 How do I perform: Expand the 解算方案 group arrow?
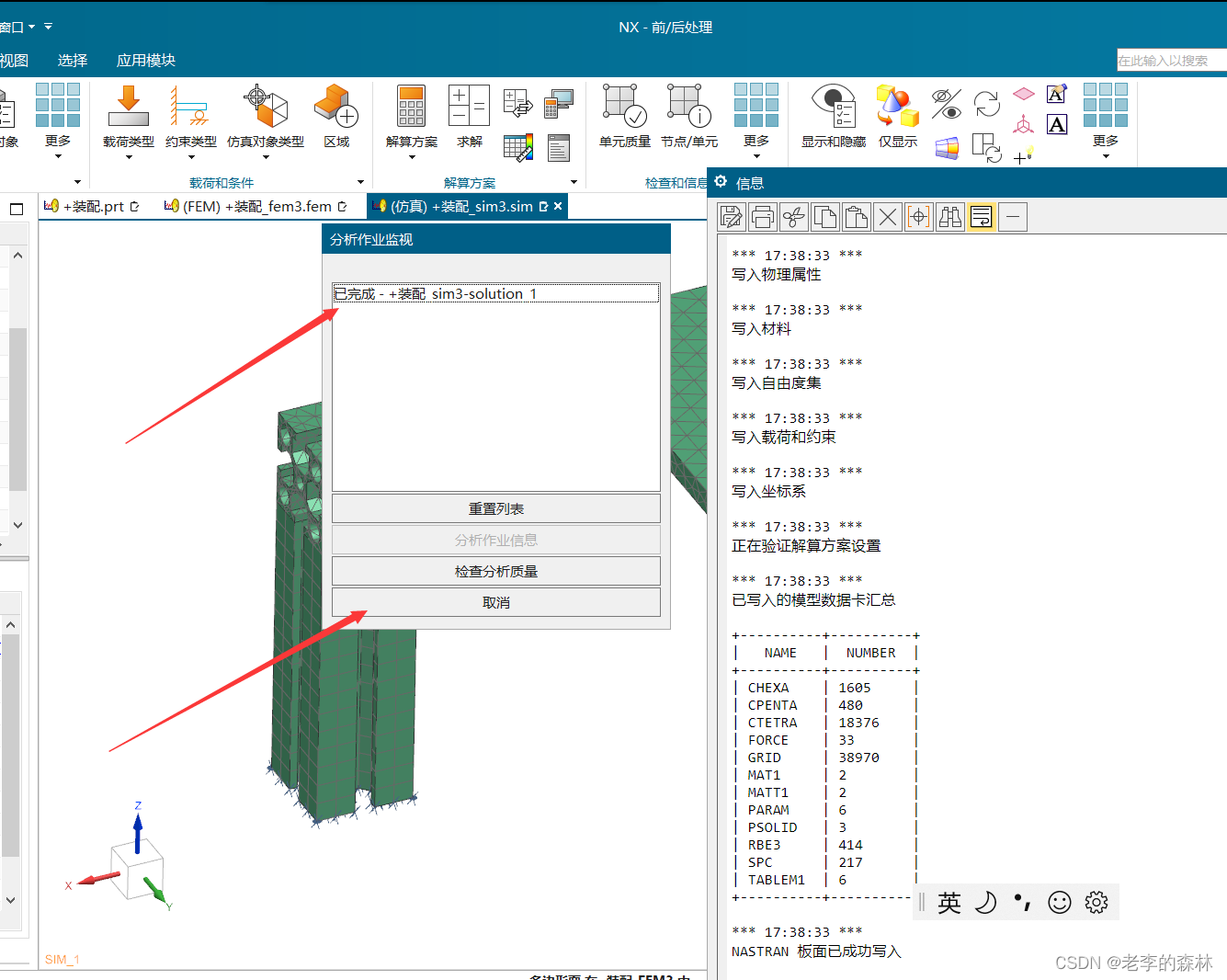pos(574,182)
